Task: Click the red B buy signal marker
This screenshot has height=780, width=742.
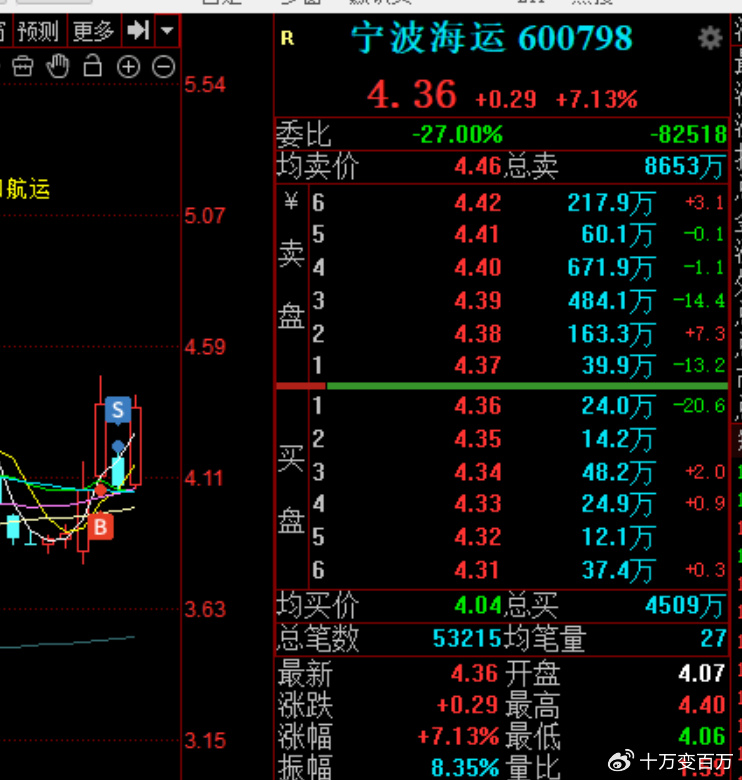Action: point(99,527)
